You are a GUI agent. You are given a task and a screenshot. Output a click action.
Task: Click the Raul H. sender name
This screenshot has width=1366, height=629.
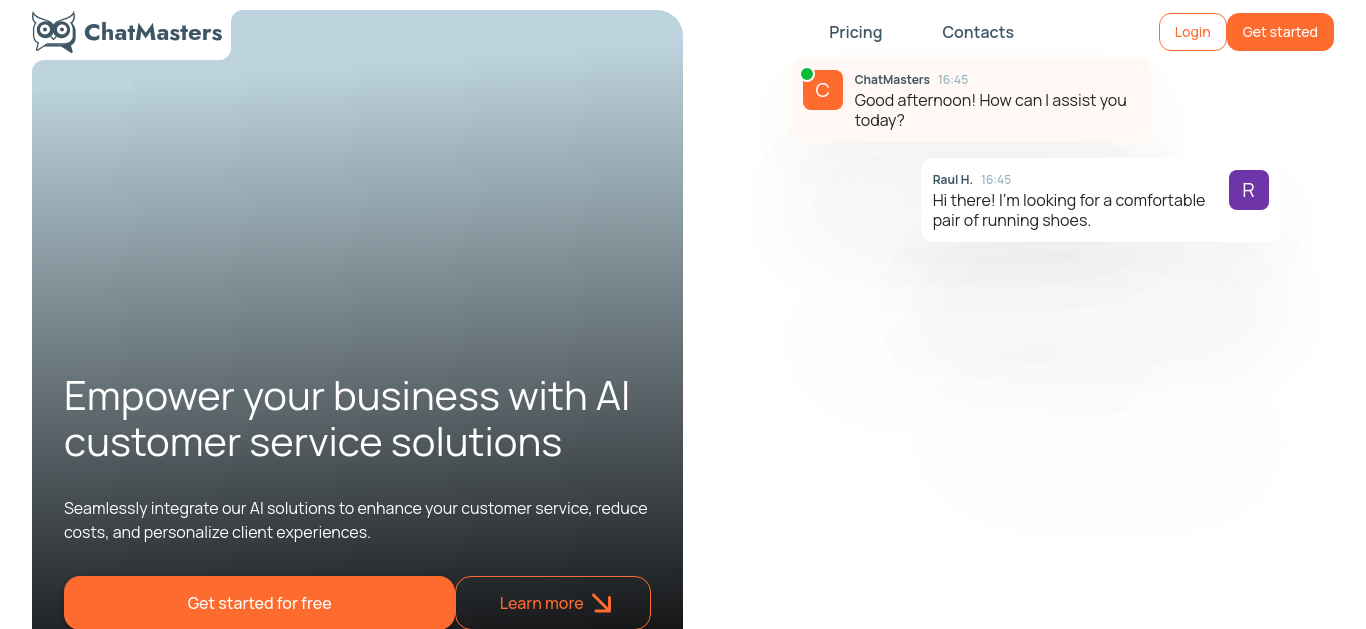[x=953, y=179]
